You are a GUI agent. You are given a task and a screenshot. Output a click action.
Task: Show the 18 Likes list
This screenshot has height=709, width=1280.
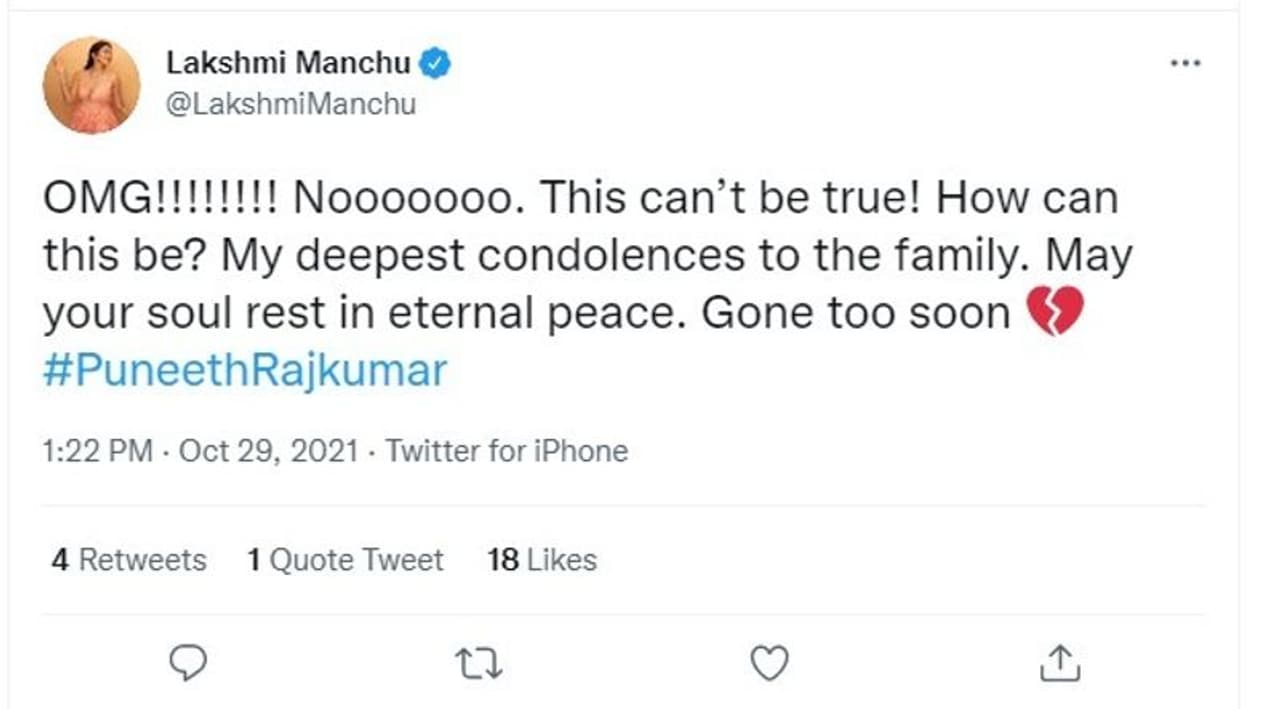point(542,560)
